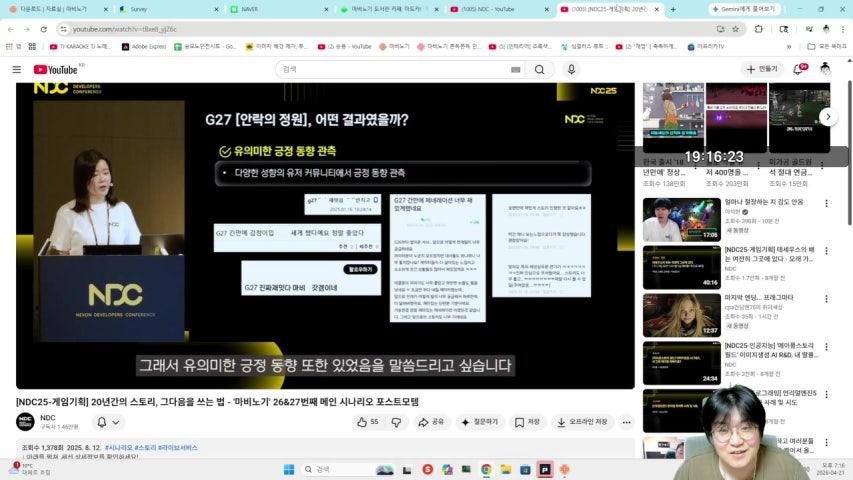Open on-screen keyboard icon in search box

(x=515, y=70)
